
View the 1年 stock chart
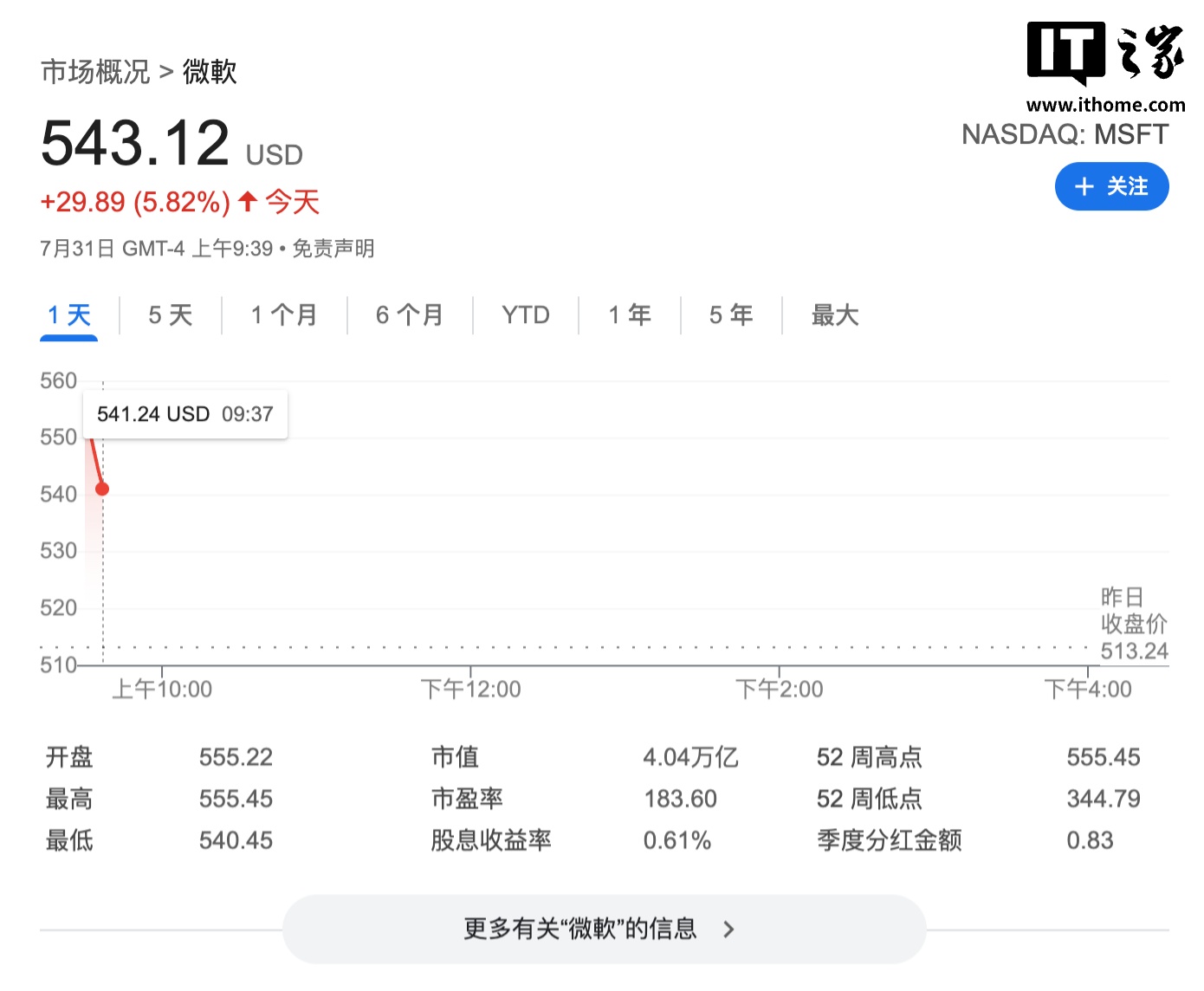coord(630,314)
